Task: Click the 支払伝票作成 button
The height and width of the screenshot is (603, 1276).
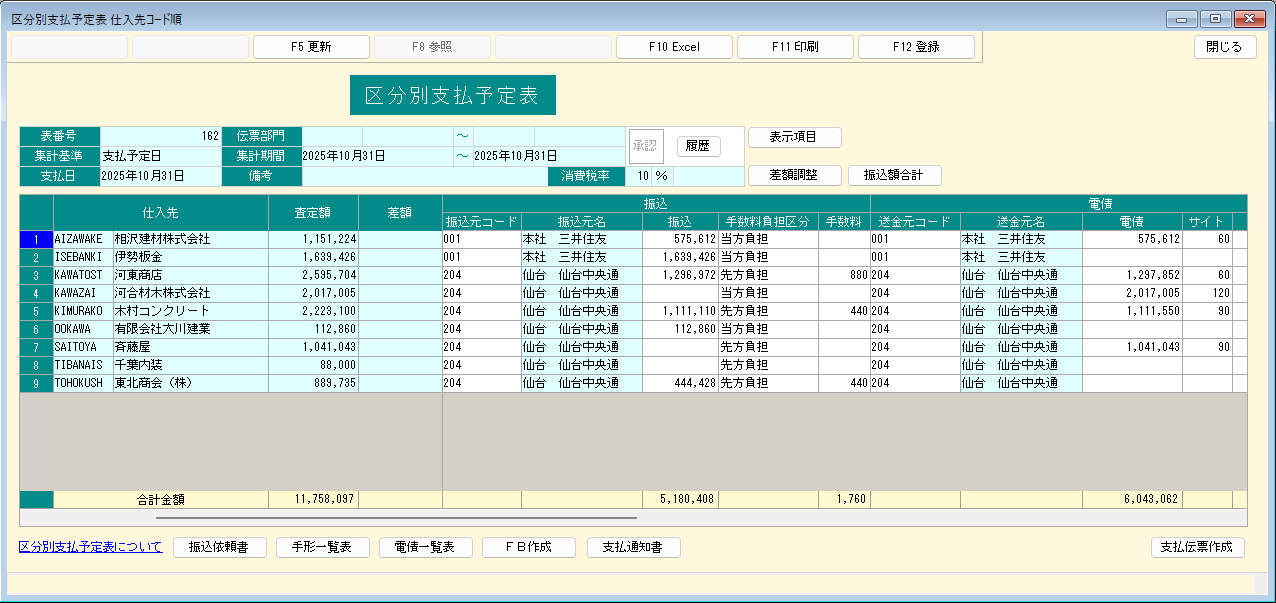Action: (1198, 547)
